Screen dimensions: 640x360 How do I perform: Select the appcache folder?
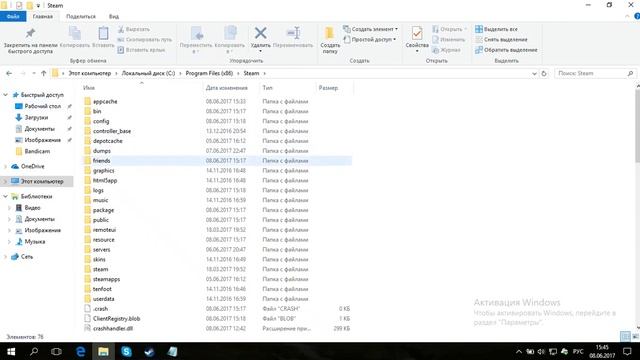coord(105,102)
